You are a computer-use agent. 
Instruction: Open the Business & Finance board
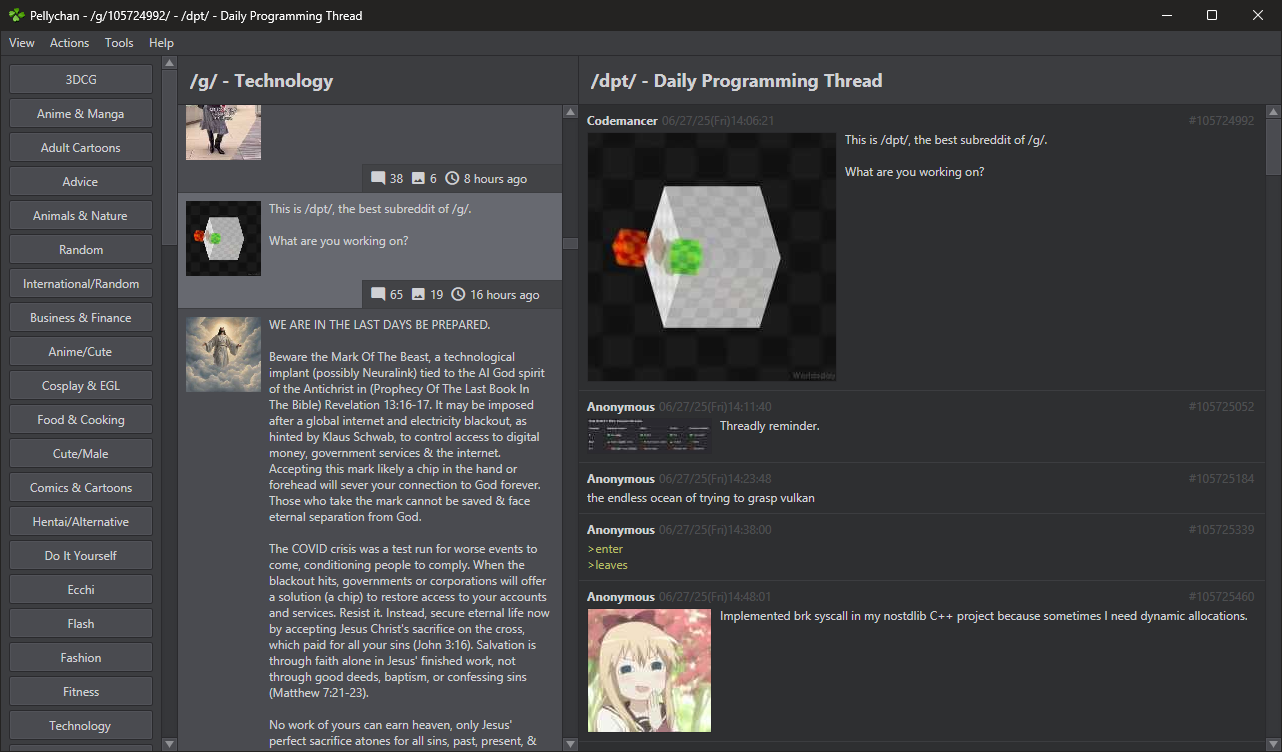(x=81, y=318)
